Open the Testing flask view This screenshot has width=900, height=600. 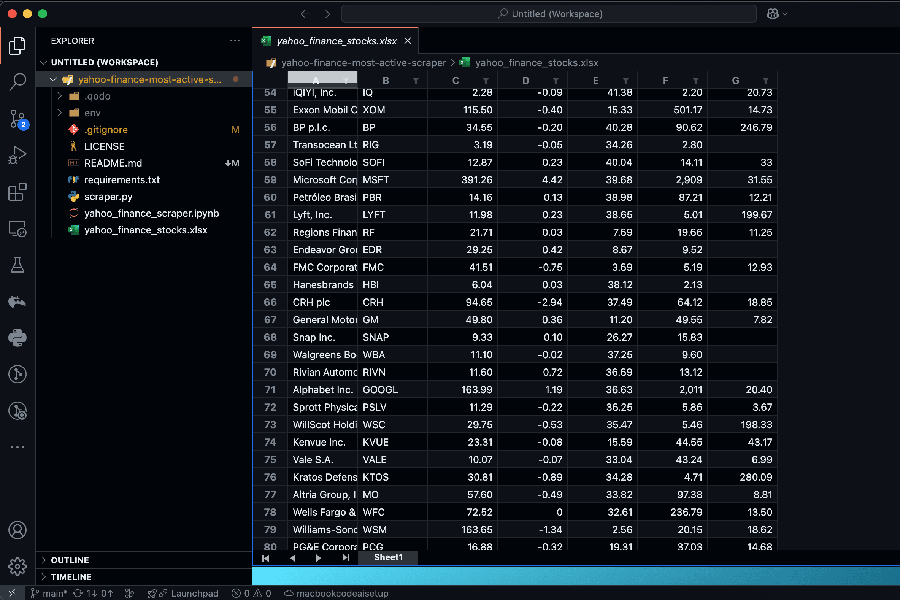tap(17, 265)
